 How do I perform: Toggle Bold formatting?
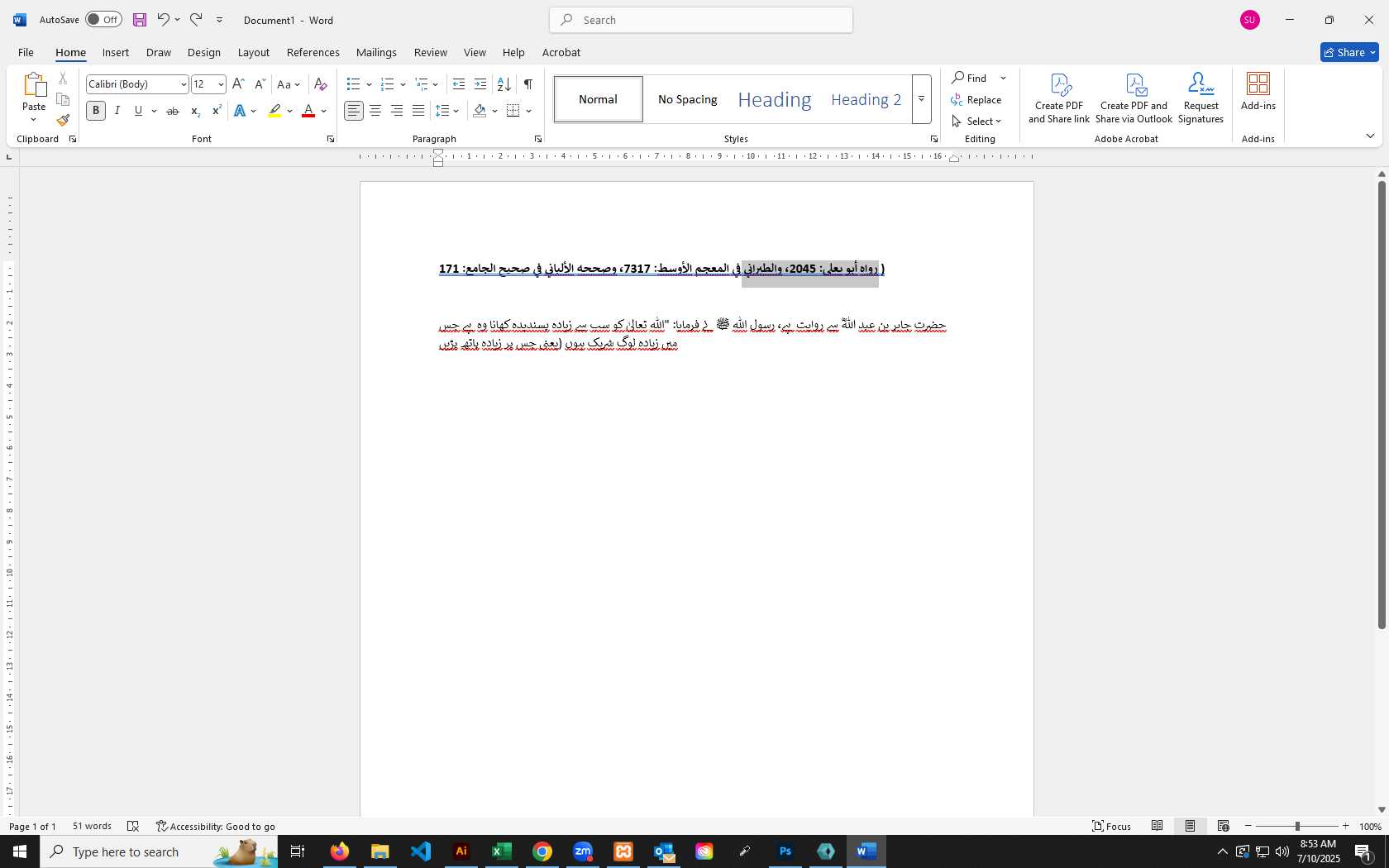(96, 111)
